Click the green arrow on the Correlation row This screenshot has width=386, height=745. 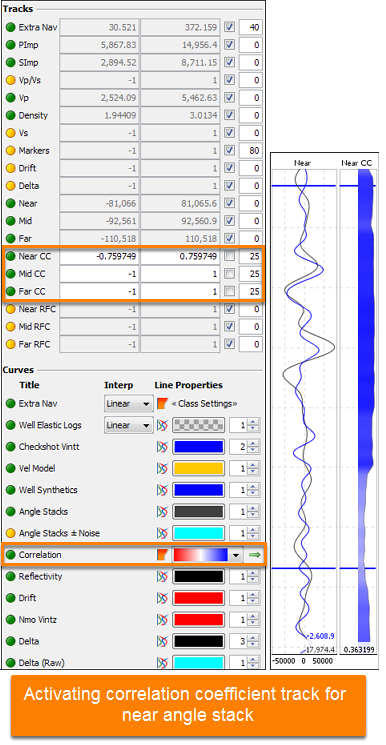255,555
